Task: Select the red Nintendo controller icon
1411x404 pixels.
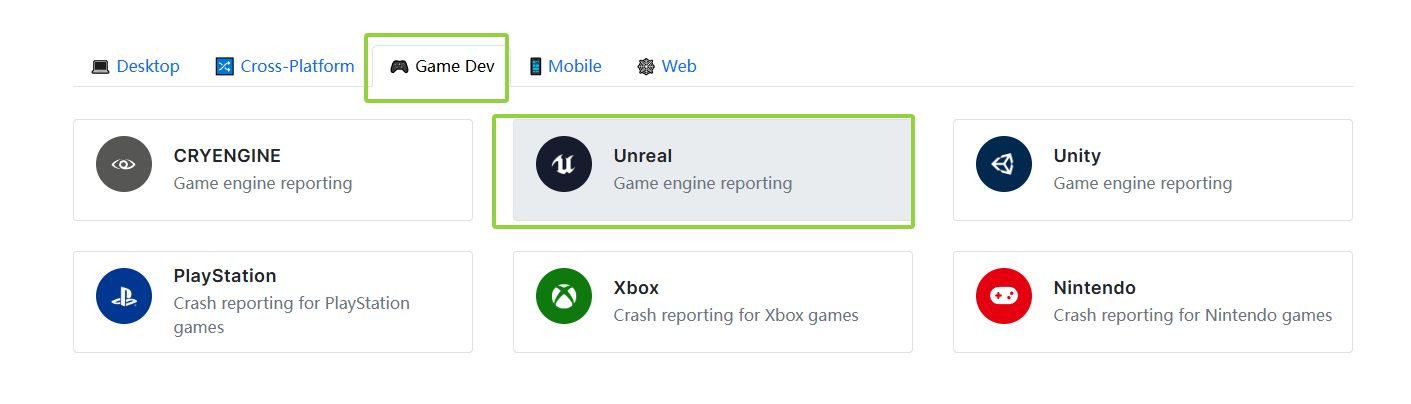Action: [1004, 296]
